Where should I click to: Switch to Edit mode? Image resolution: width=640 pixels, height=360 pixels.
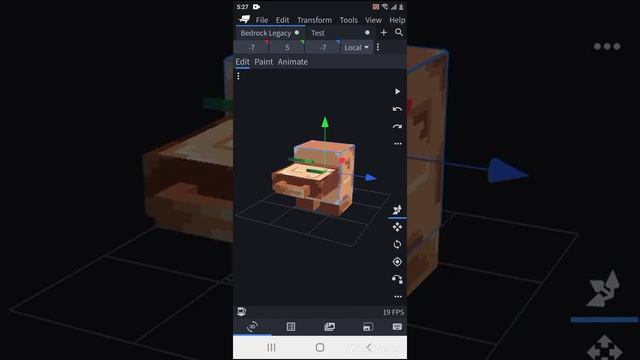coord(242,62)
